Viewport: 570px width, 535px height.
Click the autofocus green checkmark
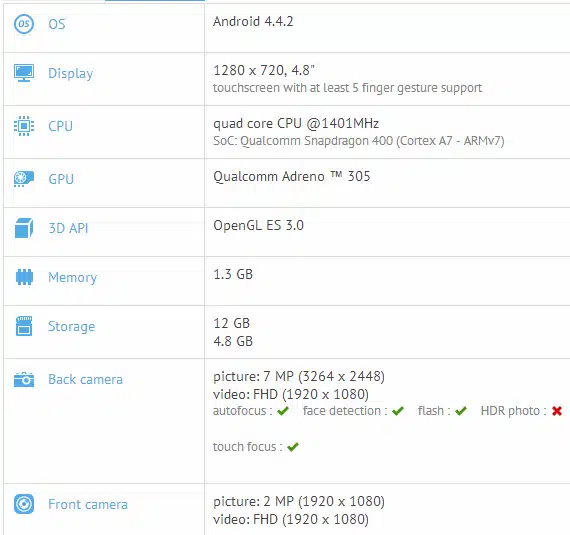pyautogui.click(x=282, y=411)
